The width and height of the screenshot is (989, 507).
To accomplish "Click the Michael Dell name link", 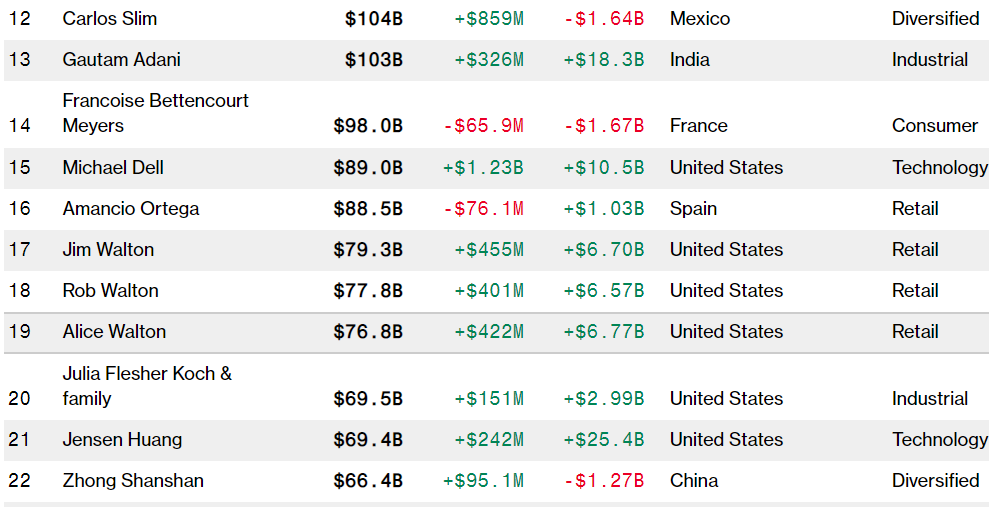I will [113, 168].
